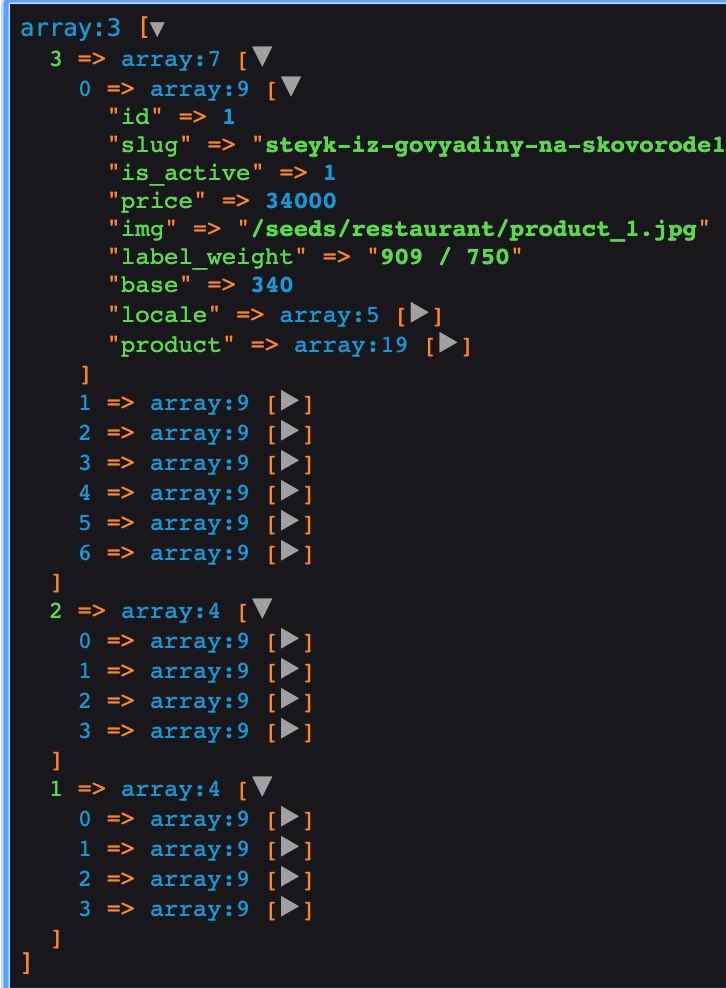Image resolution: width=726 pixels, height=988 pixels.
Task: Click the "slug" key text
Action: click(x=149, y=145)
